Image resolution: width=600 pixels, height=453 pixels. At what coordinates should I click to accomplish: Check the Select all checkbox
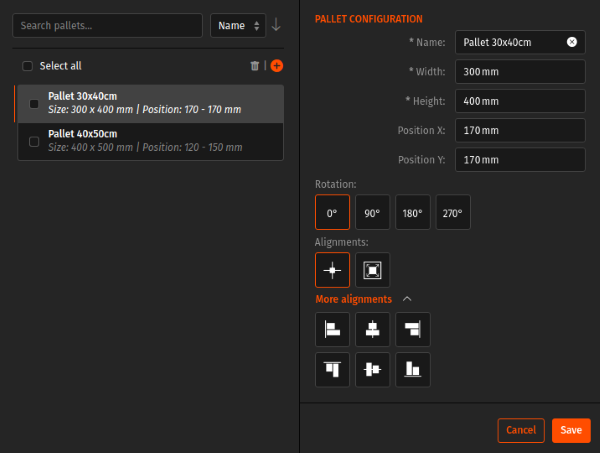click(x=28, y=66)
